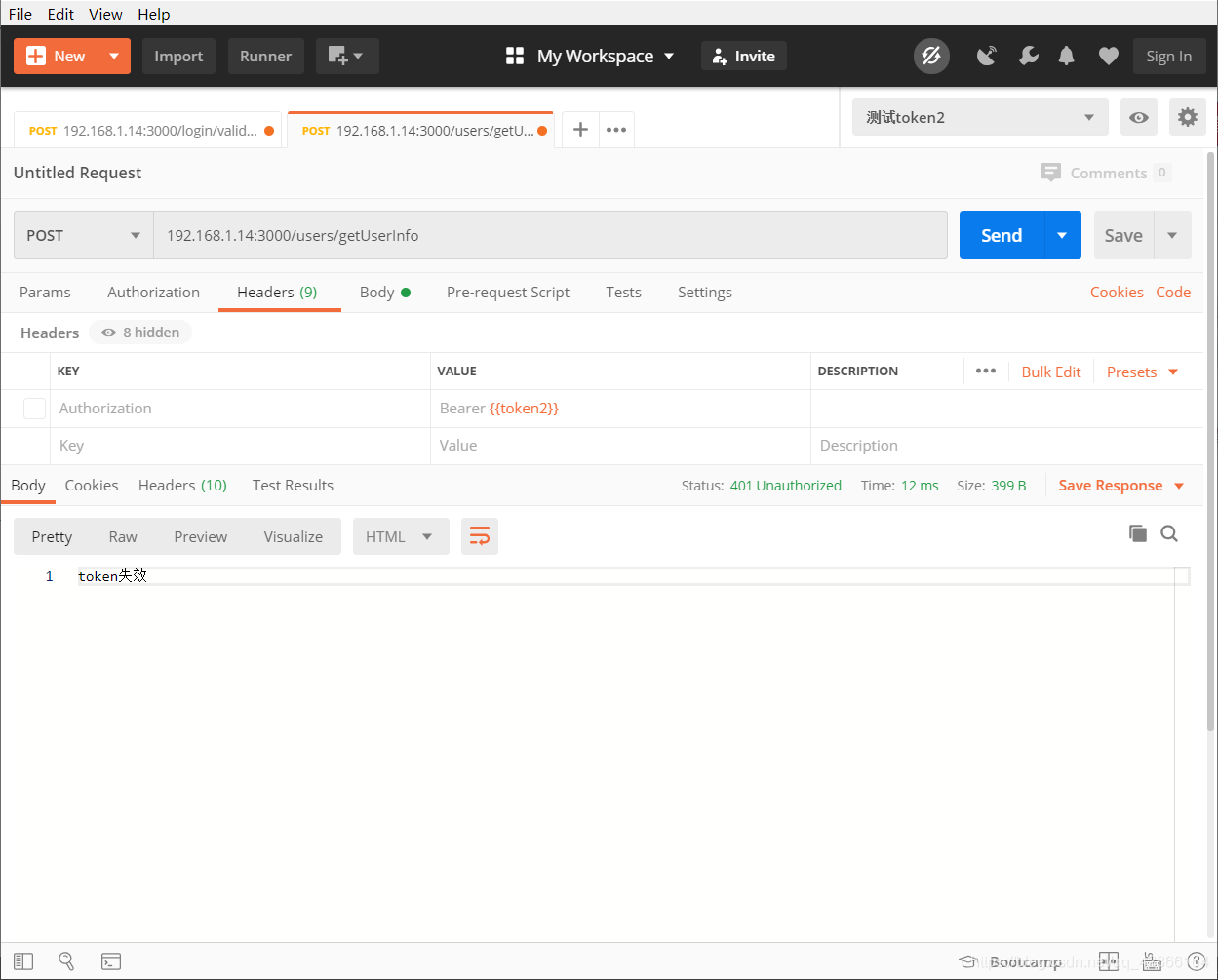
Task: Open Find and Replace in status bar
Action: (66, 961)
